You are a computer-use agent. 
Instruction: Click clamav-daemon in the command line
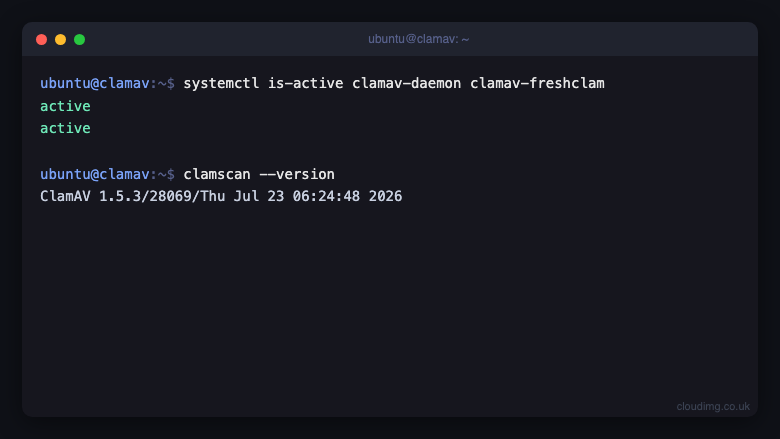[406, 83]
